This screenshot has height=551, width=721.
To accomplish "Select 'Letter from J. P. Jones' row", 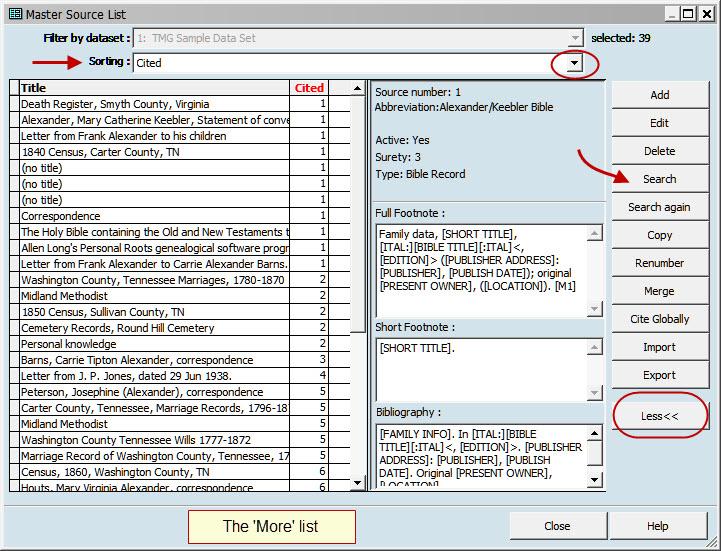I will point(179,376).
